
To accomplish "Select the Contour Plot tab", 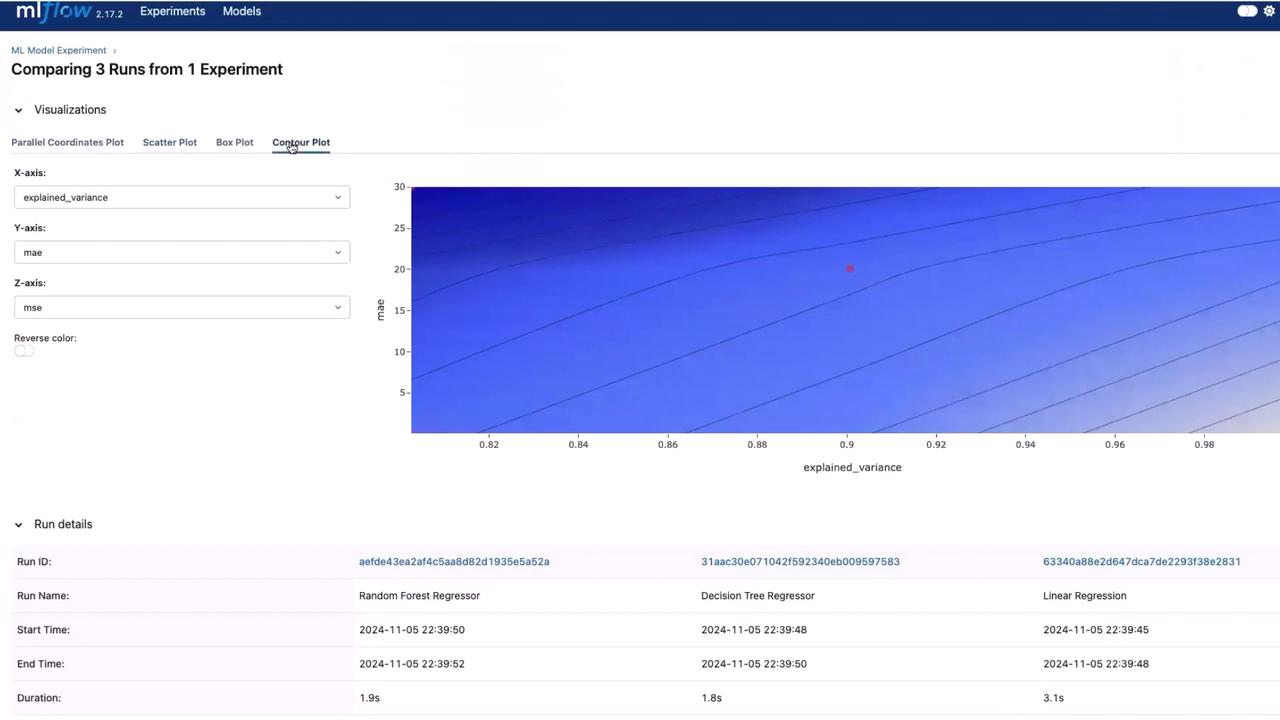I will tap(301, 142).
